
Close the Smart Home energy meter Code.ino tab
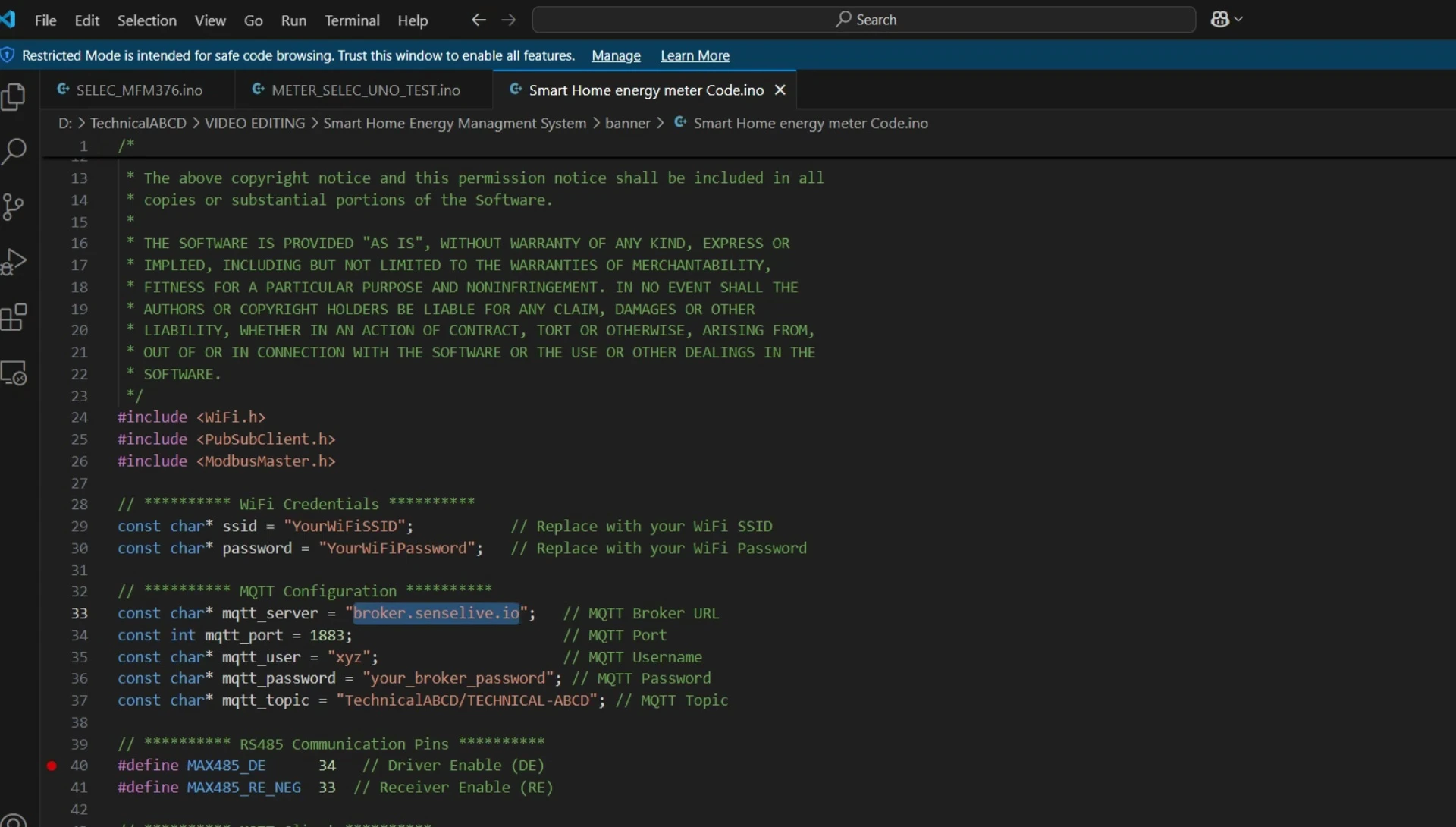pyautogui.click(x=780, y=90)
